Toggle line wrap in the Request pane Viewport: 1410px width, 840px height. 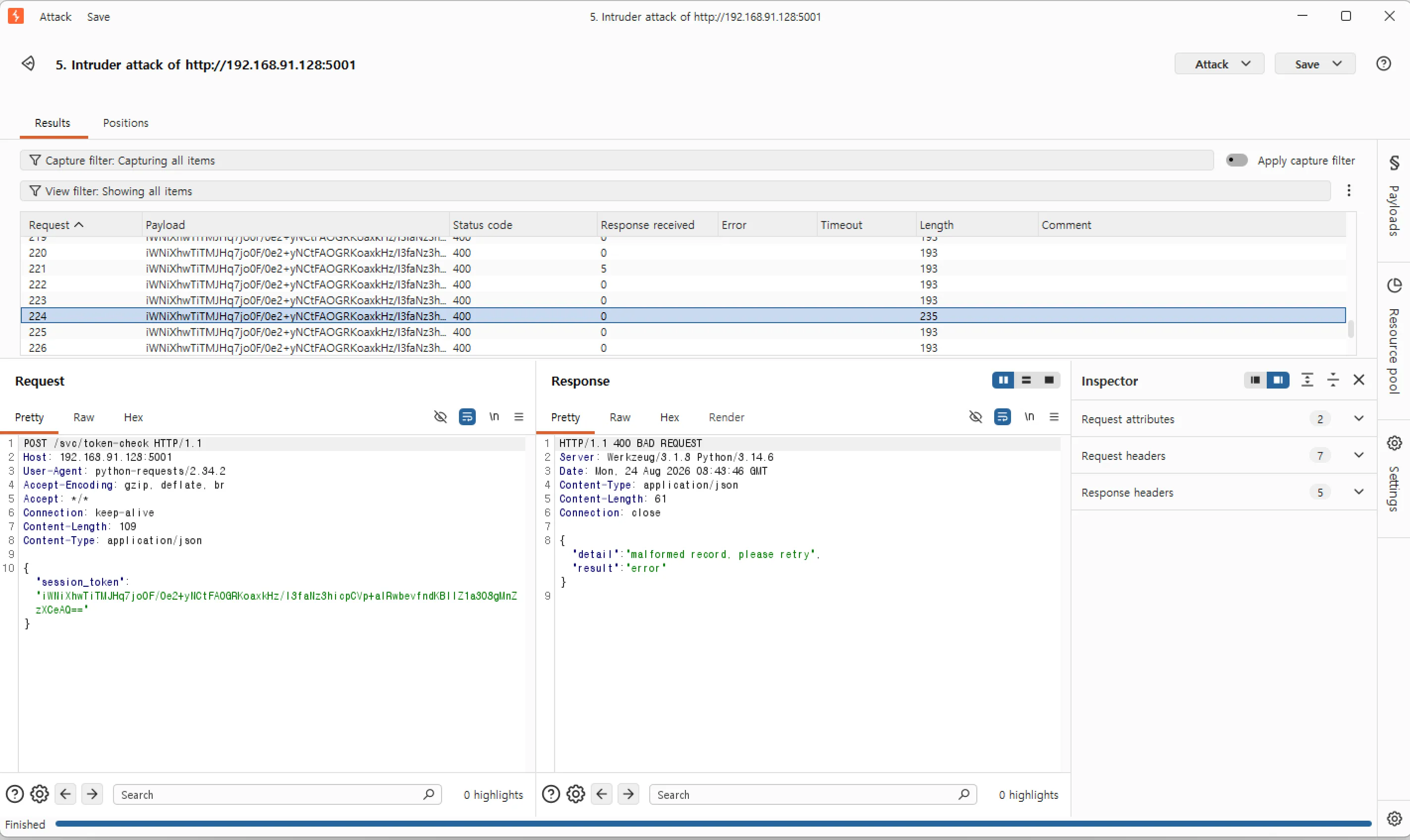pyautogui.click(x=467, y=417)
